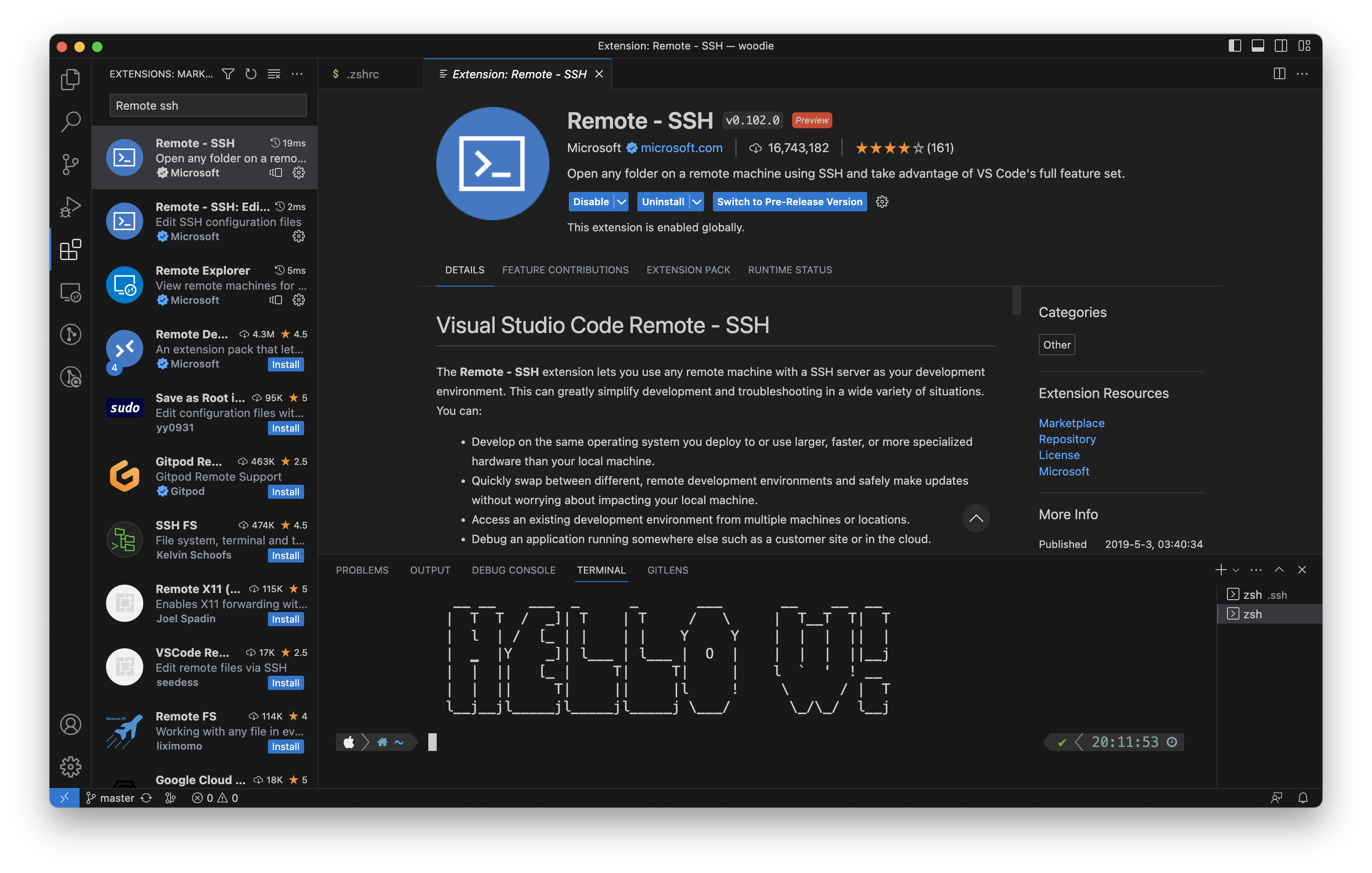Screen dimensions: 1372x873
Task: Toggle the primary side bar layout button
Action: tap(1234, 46)
